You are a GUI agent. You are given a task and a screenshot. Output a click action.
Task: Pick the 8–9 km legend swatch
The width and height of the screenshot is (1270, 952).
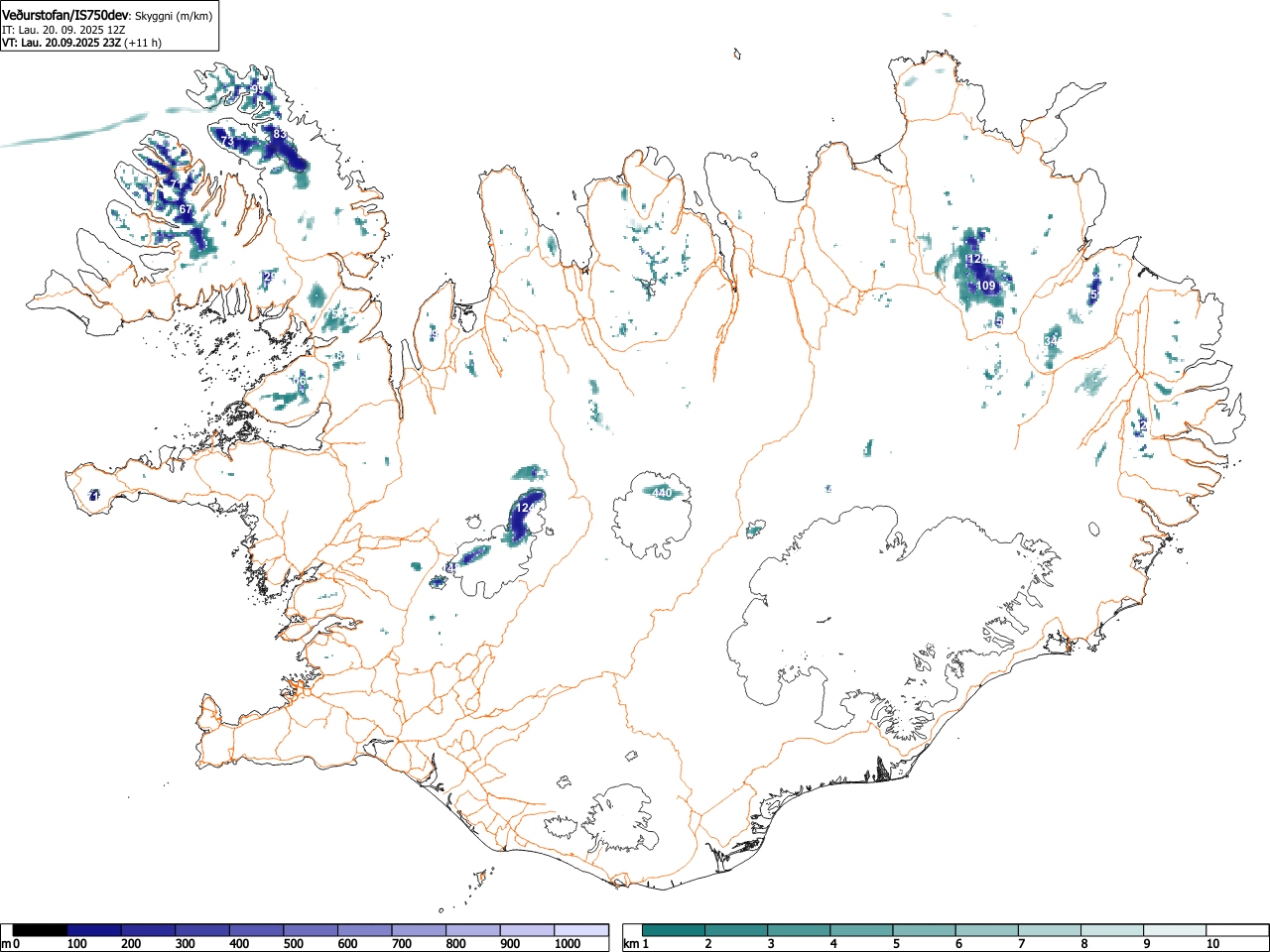point(1111,930)
